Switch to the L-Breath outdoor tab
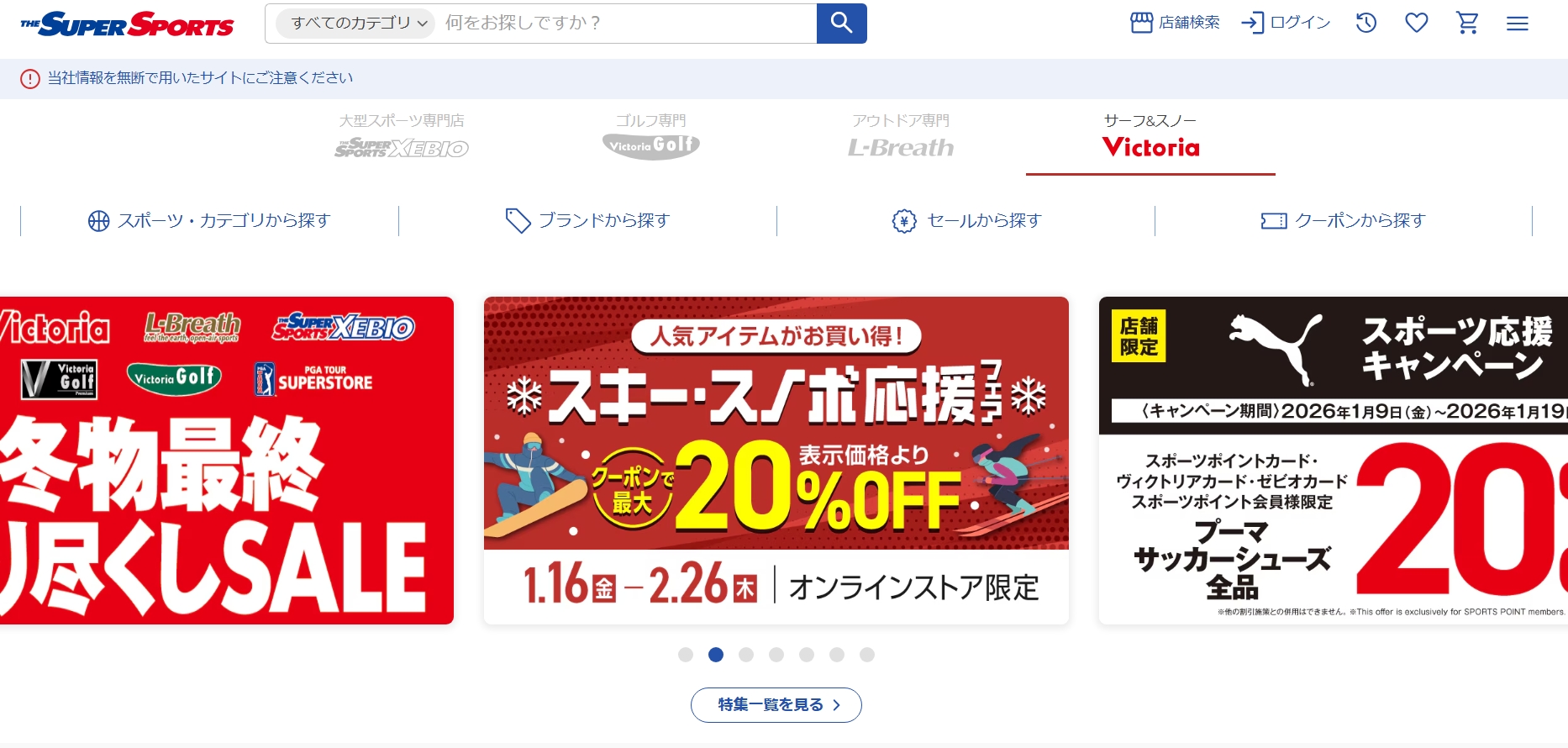1568x748 pixels. click(901, 136)
